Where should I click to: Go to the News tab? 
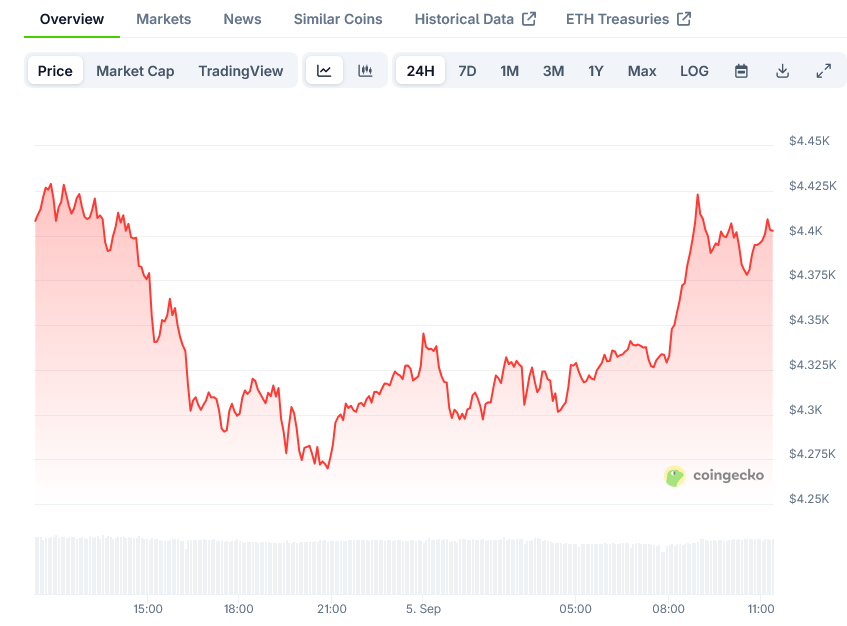tap(242, 19)
